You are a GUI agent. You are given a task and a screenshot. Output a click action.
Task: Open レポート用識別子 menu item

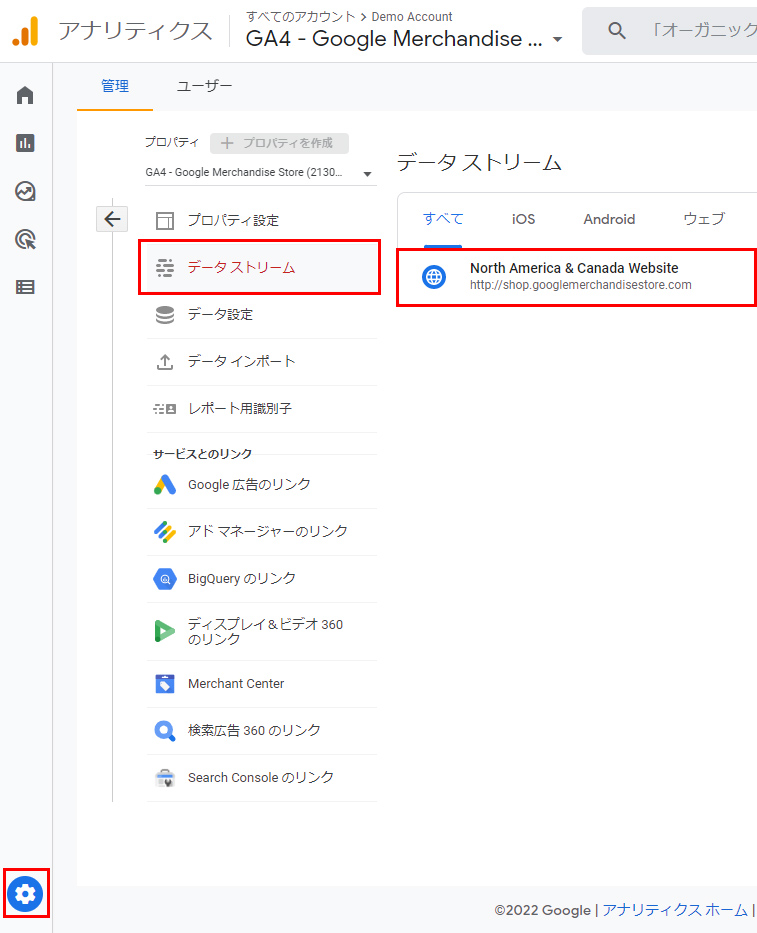pyautogui.click(x=262, y=409)
